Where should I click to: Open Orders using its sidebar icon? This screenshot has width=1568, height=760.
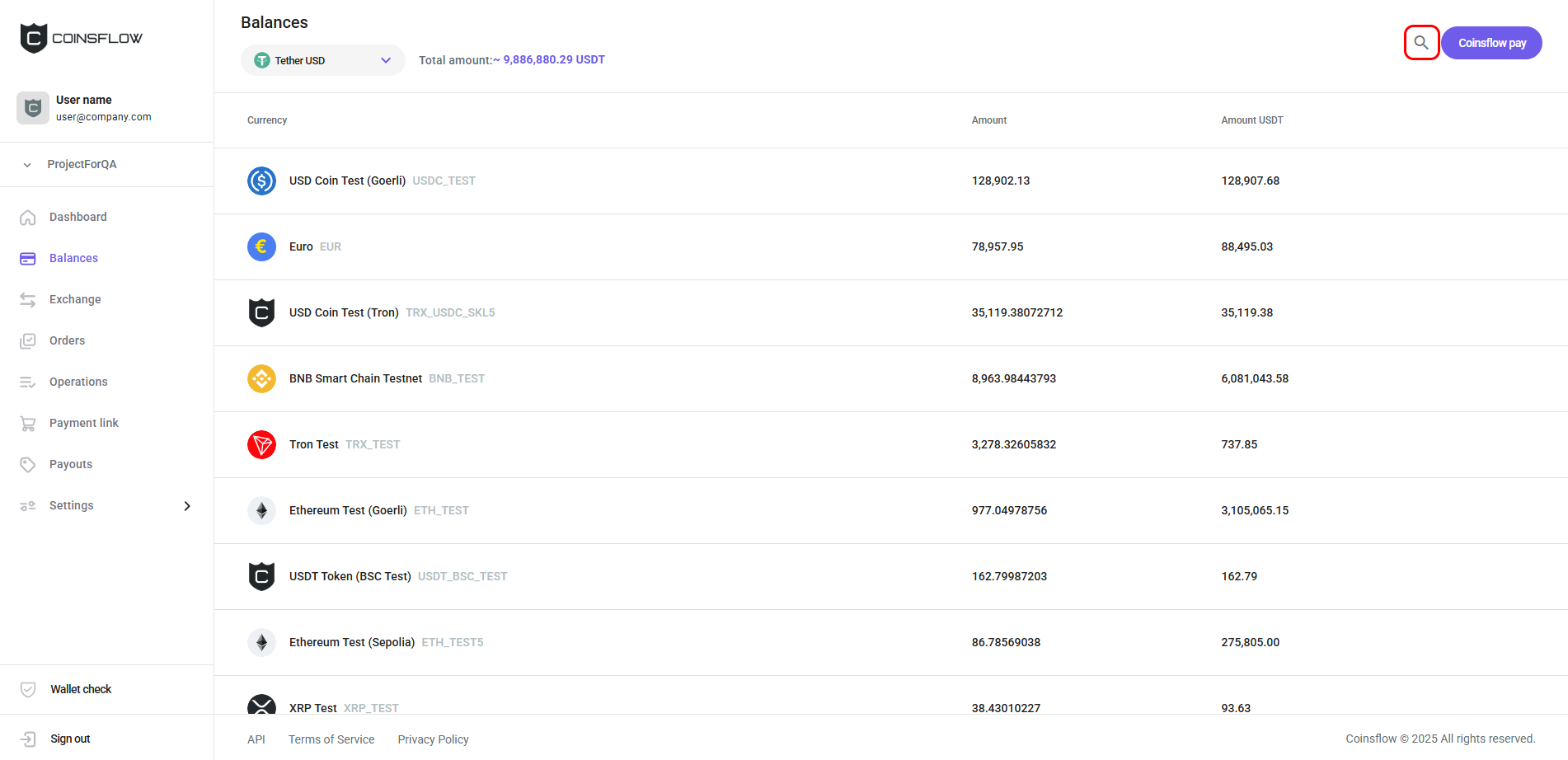(x=27, y=340)
